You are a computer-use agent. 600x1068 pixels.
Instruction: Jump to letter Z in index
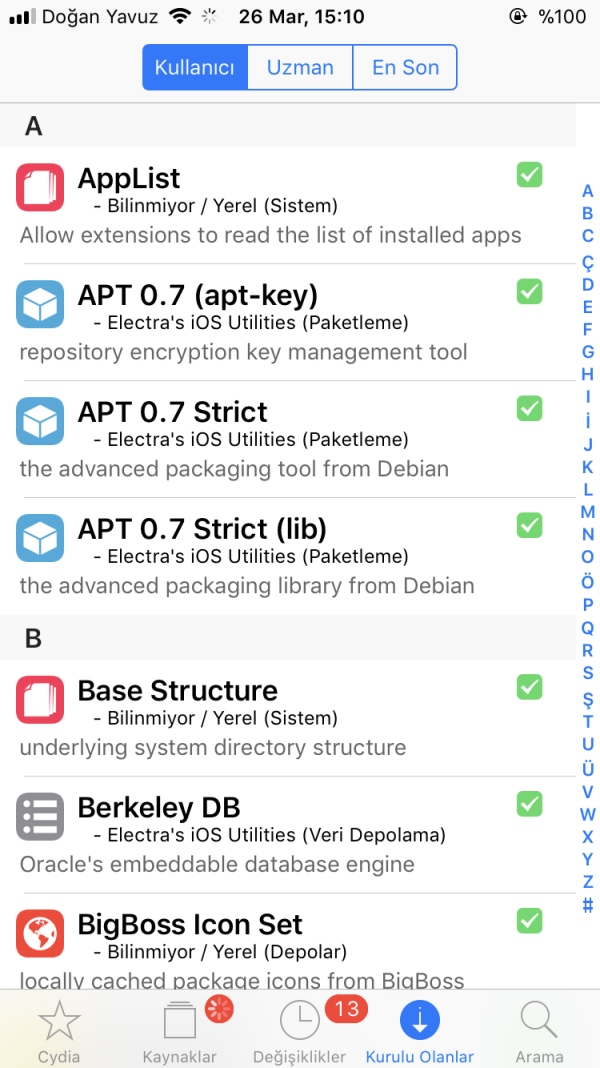(x=588, y=882)
